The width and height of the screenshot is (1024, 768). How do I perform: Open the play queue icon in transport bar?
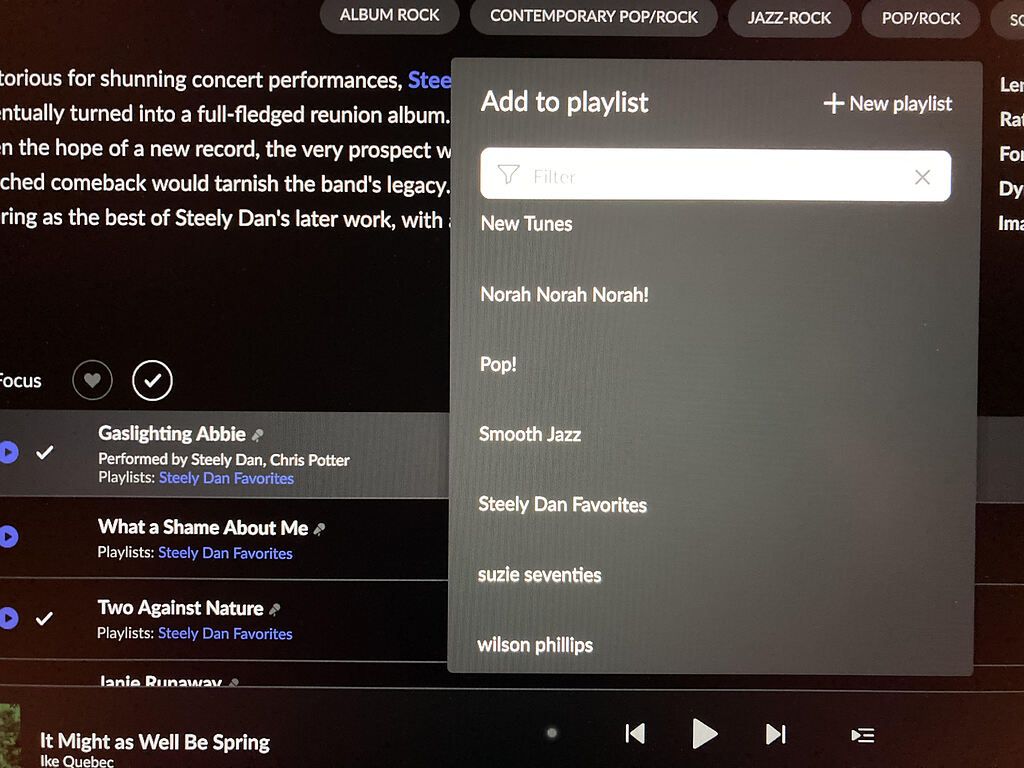862,734
